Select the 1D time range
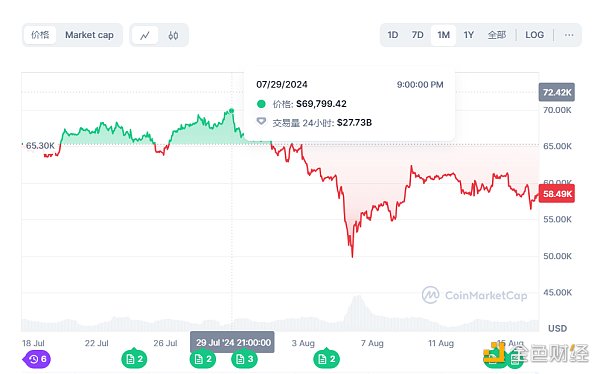600x374 pixels. point(393,35)
